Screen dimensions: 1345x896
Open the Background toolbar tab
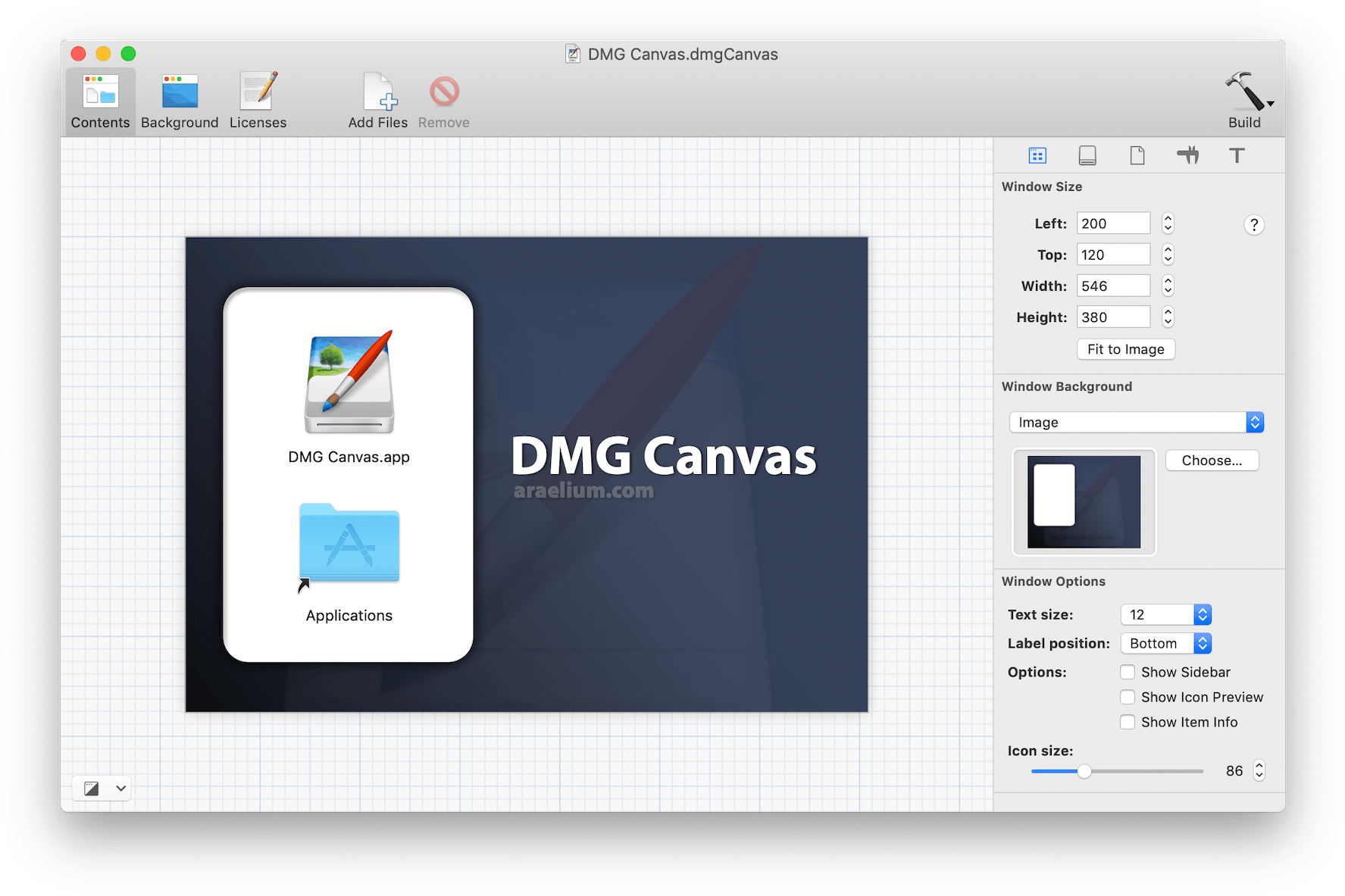pos(180,101)
